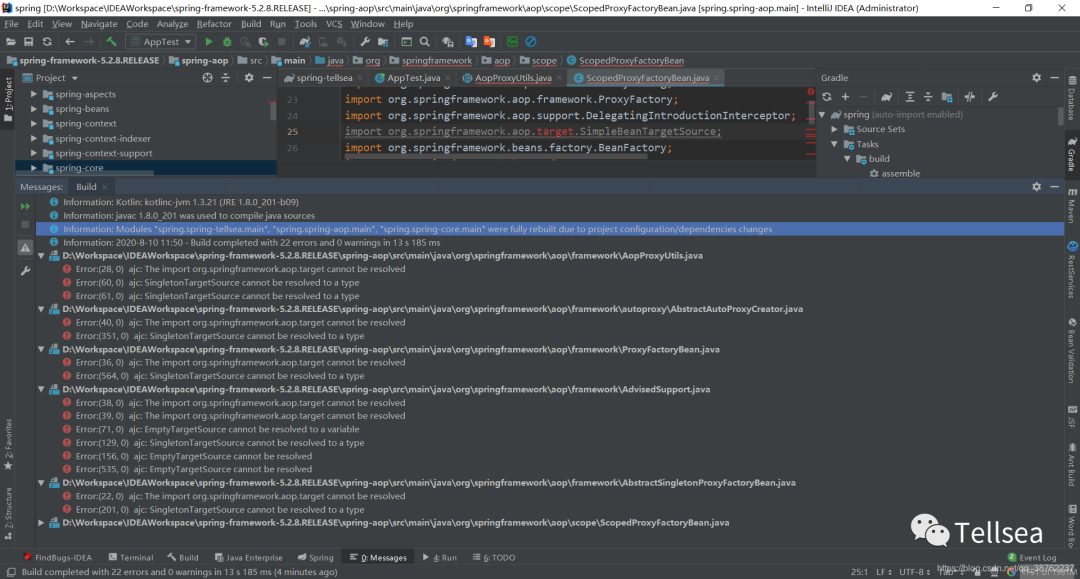
Task: Hide the Project panel with minus icon
Action: pyautogui.click(x=267, y=78)
